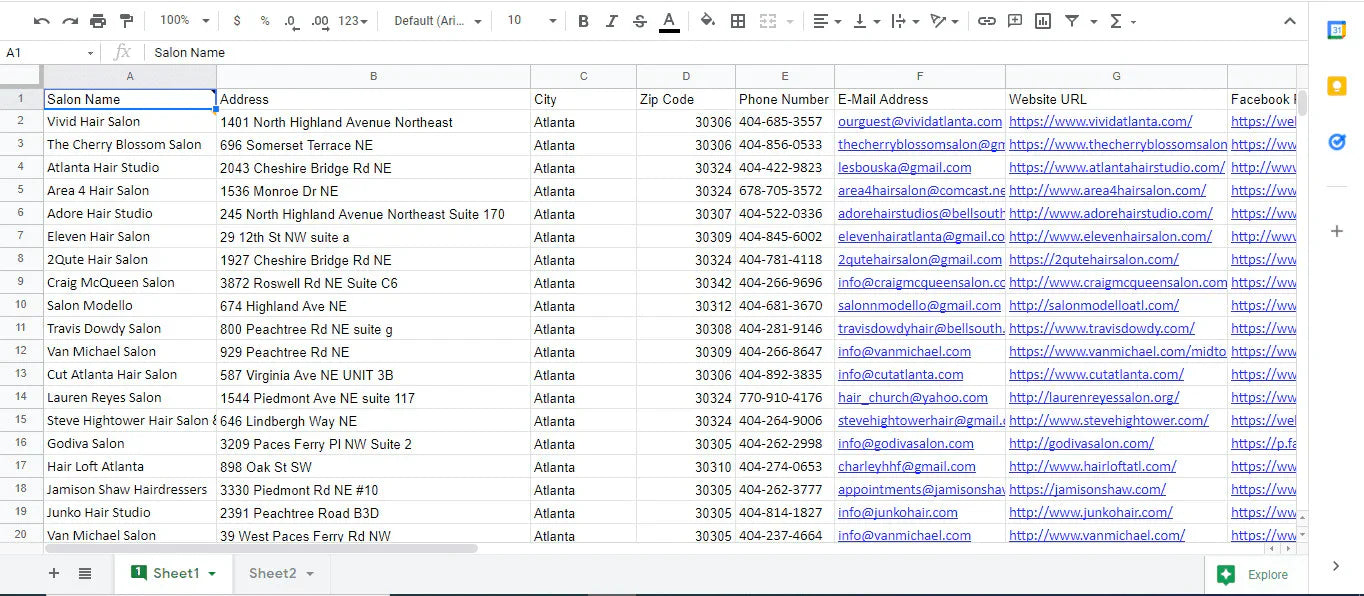Open the Borders tool
The width and height of the screenshot is (1364, 596).
[738, 21]
